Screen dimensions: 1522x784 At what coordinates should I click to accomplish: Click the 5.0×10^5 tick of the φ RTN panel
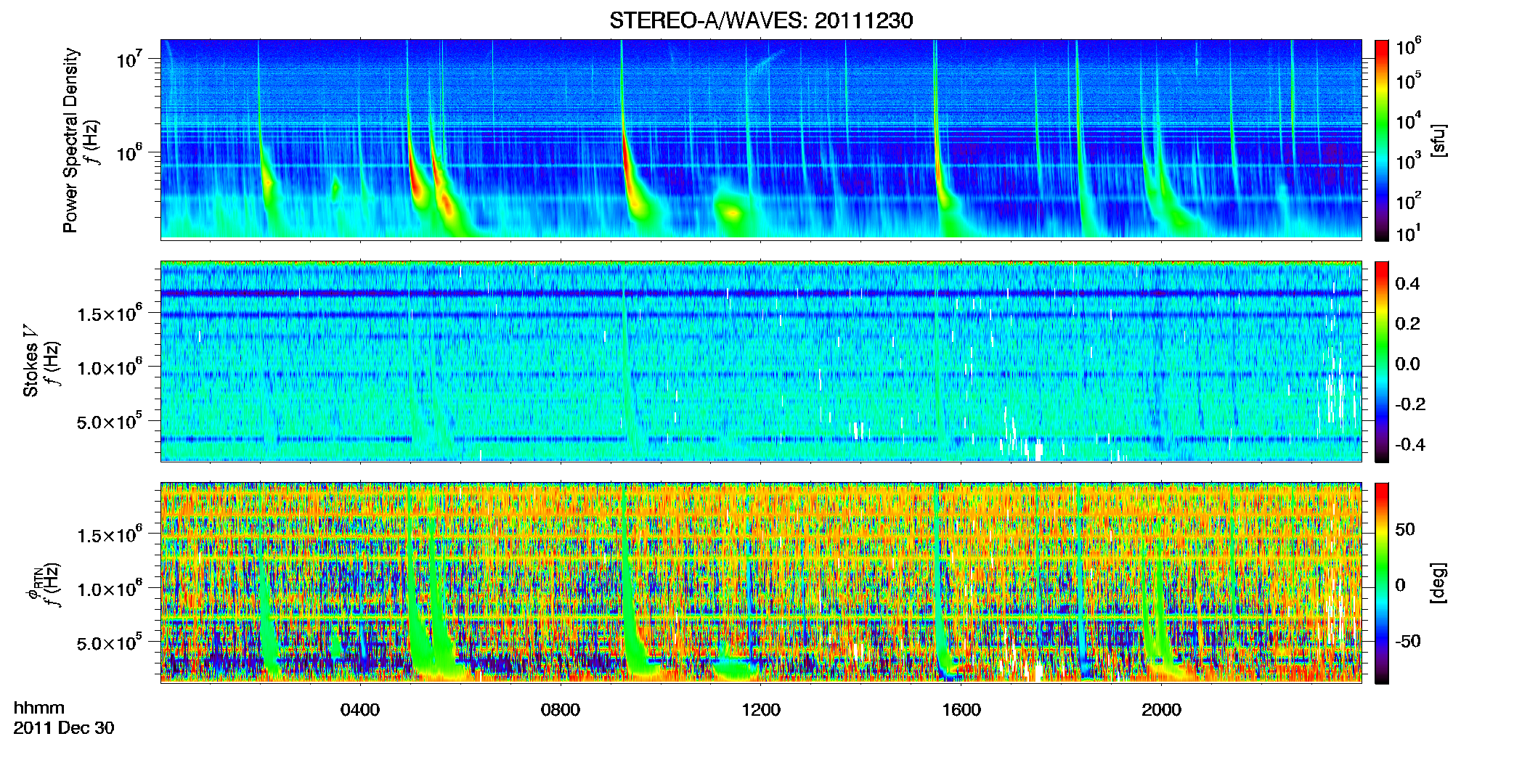pyautogui.click(x=109, y=642)
